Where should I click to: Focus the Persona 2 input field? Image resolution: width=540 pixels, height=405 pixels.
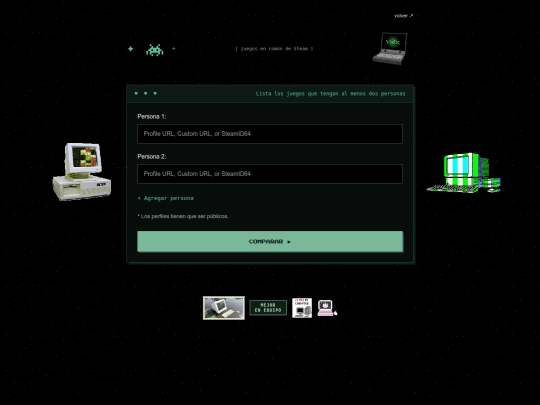coord(270,174)
